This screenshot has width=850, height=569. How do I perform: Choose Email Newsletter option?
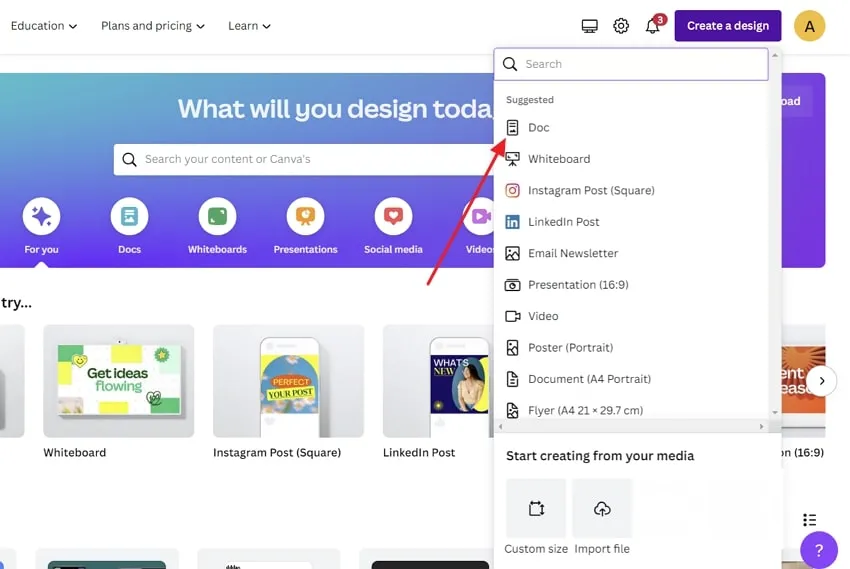631,253
